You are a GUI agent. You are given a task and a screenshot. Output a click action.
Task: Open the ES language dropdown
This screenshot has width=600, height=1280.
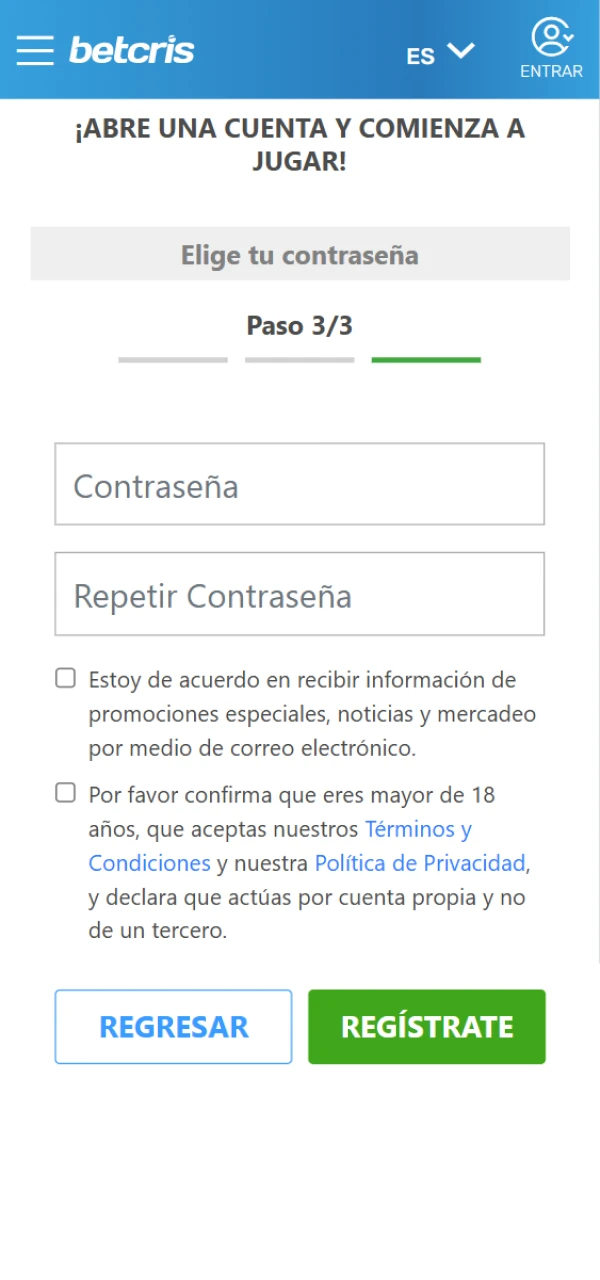(420, 56)
